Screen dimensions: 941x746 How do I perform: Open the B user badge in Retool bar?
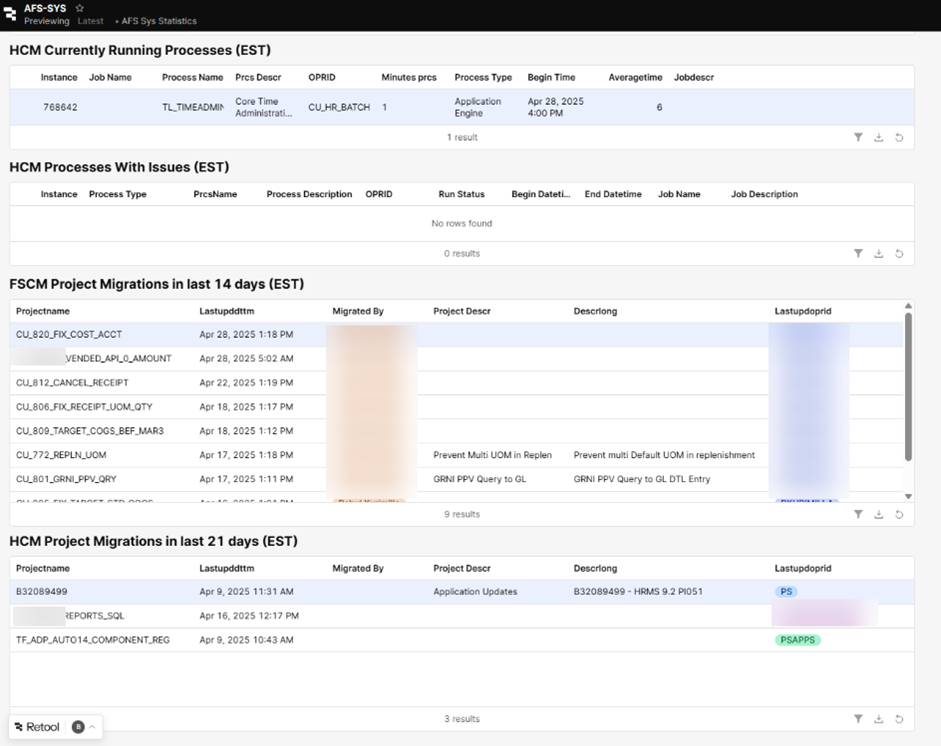[x=78, y=727]
